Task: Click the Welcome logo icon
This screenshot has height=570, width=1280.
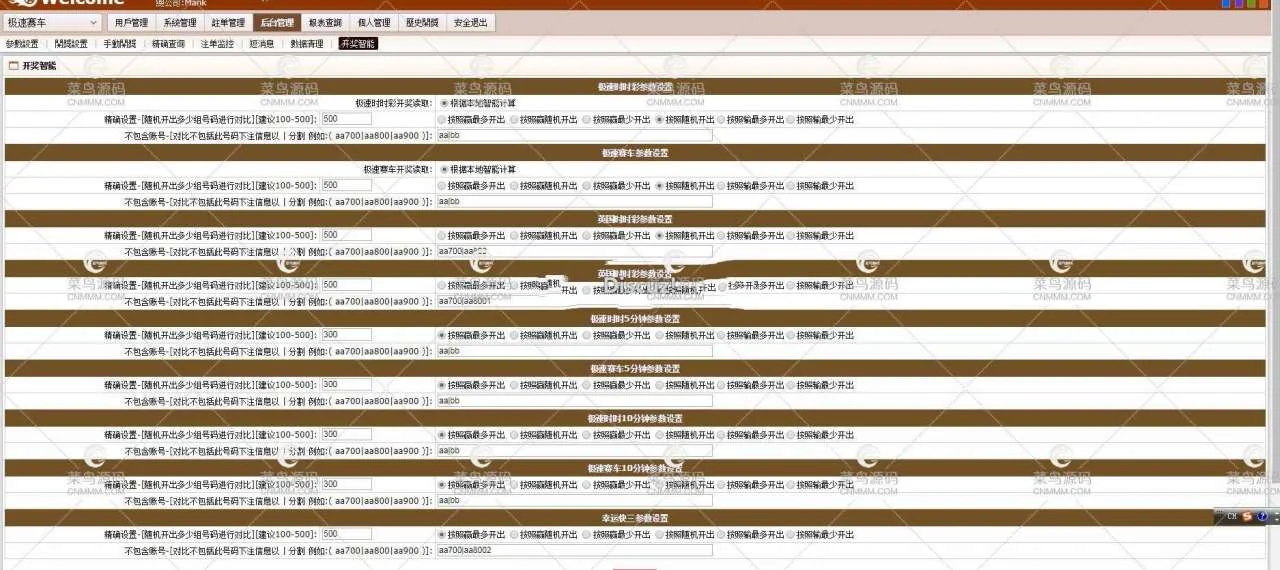Action: coord(22,3)
